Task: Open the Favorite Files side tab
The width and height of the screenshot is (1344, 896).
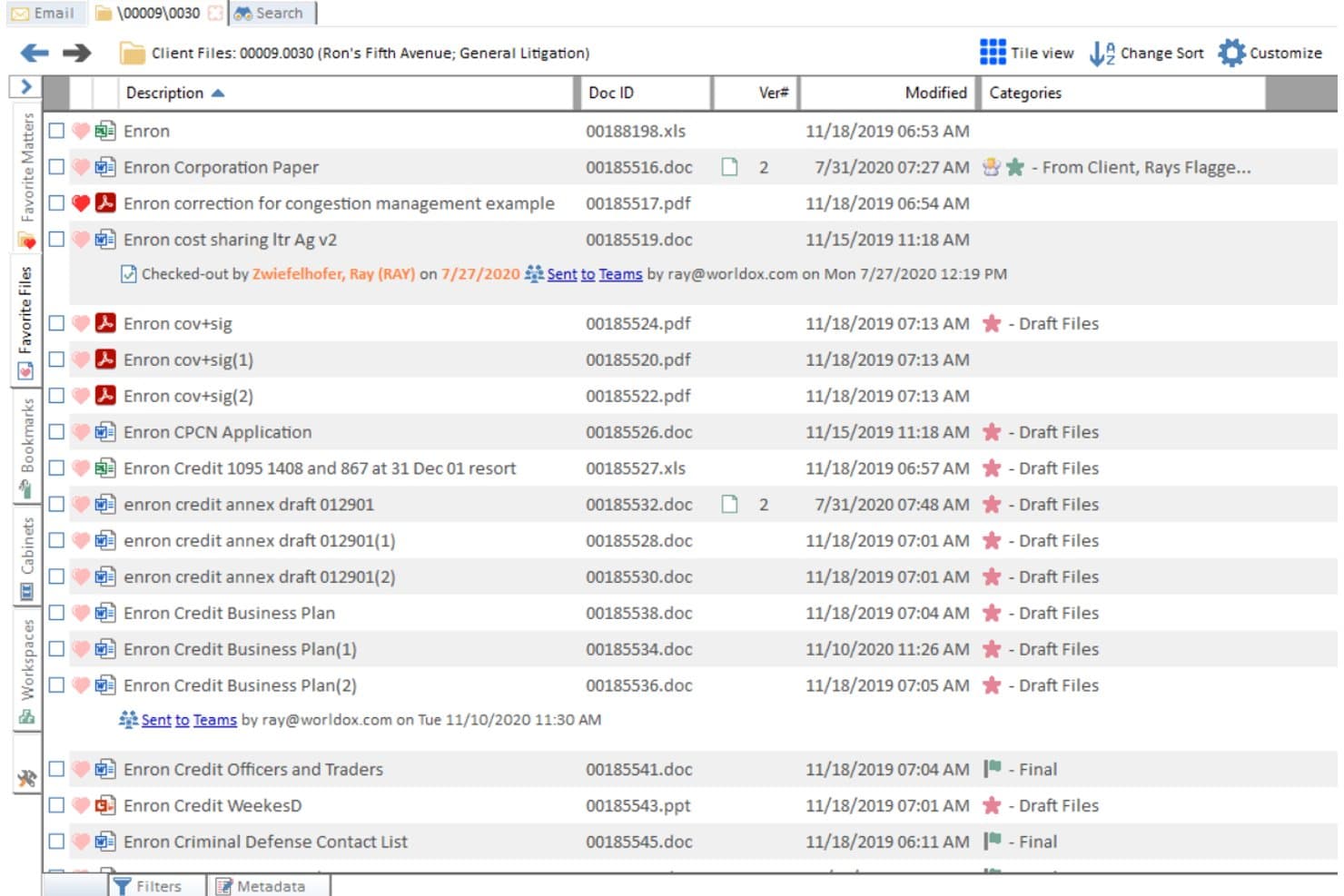Action: point(26,321)
